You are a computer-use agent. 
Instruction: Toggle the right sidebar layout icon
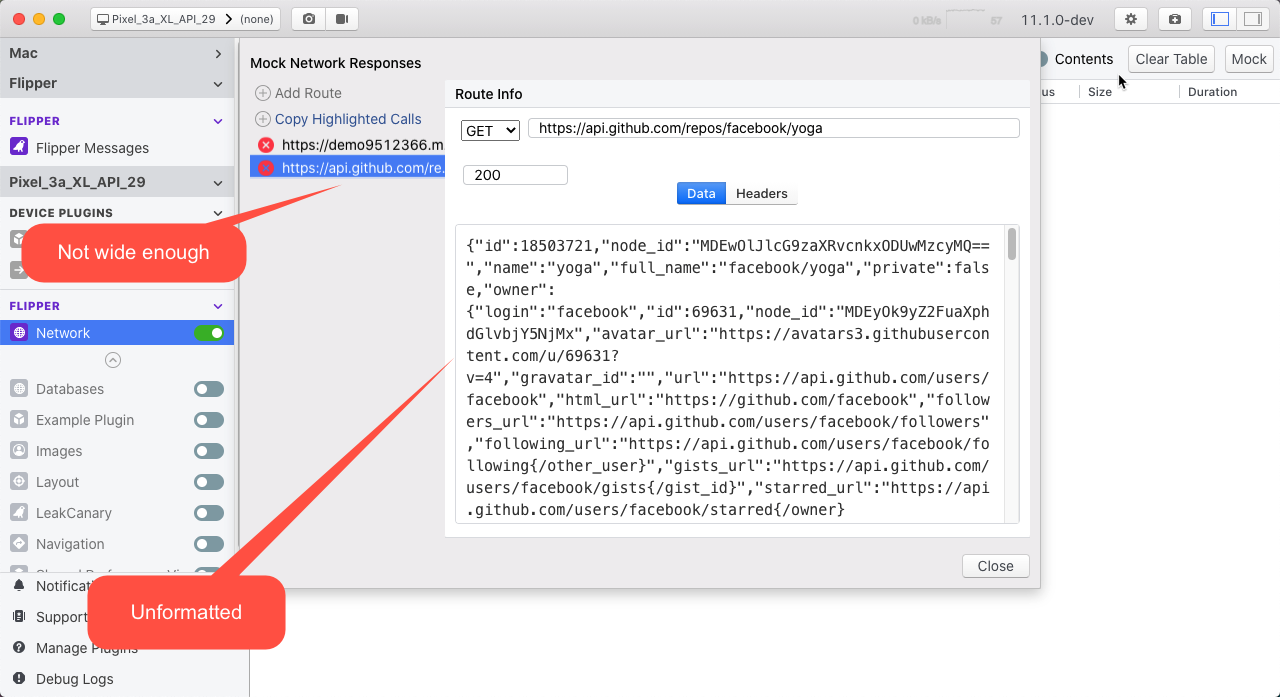coord(1251,19)
